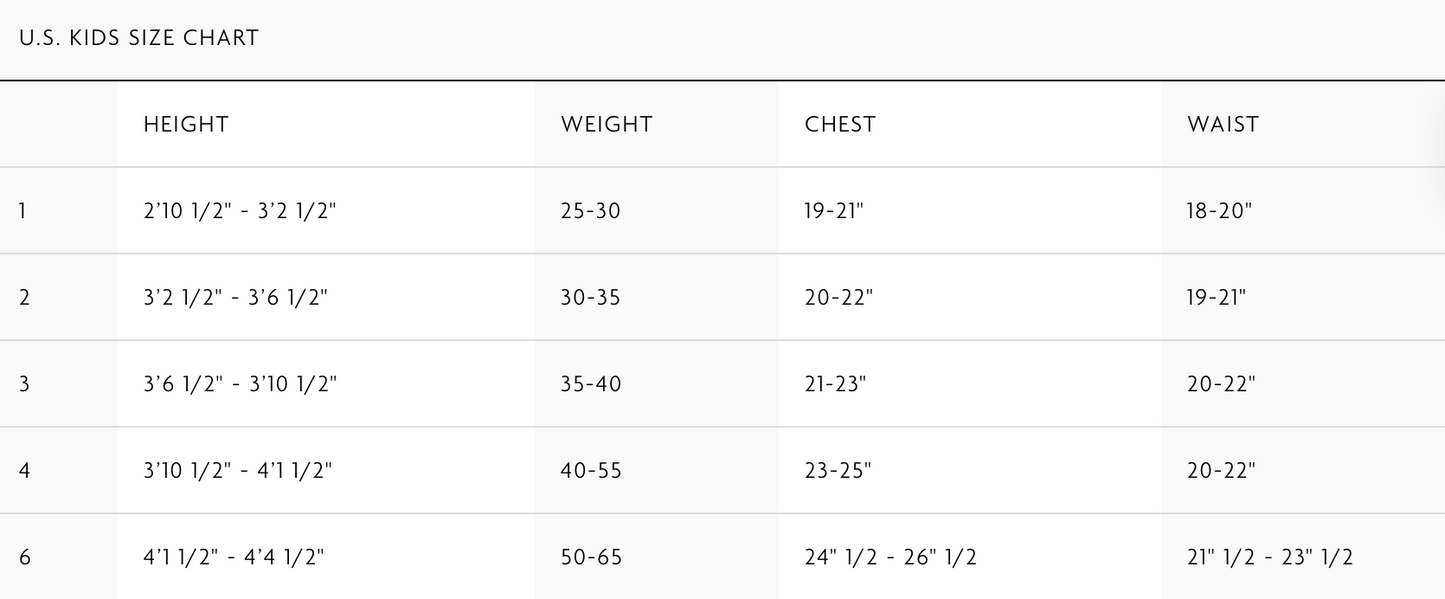Click the chest cell reading 20-22"
The width and height of the screenshot is (1445, 599).
click(838, 298)
